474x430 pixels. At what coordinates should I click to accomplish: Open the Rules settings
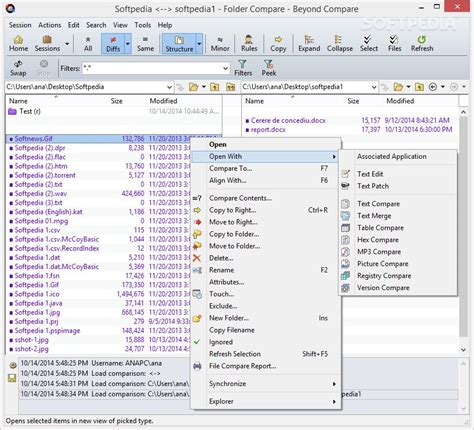249,44
